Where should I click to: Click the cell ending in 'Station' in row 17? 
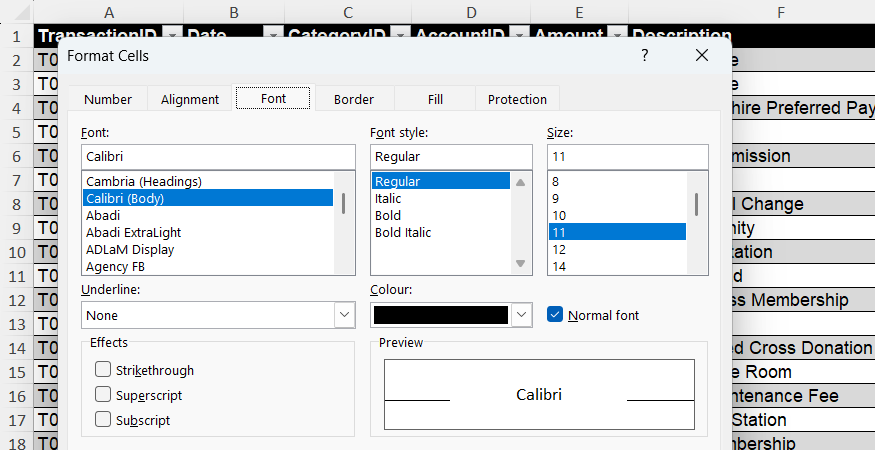point(803,420)
